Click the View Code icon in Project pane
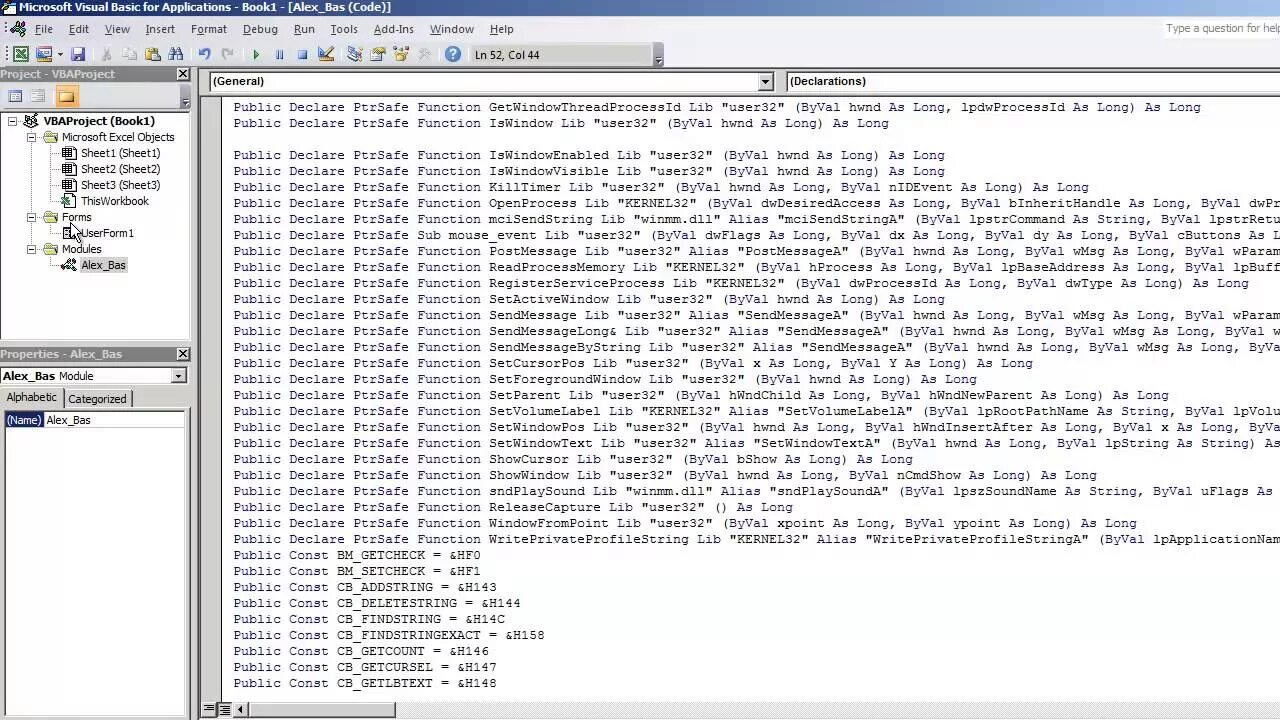 15,96
